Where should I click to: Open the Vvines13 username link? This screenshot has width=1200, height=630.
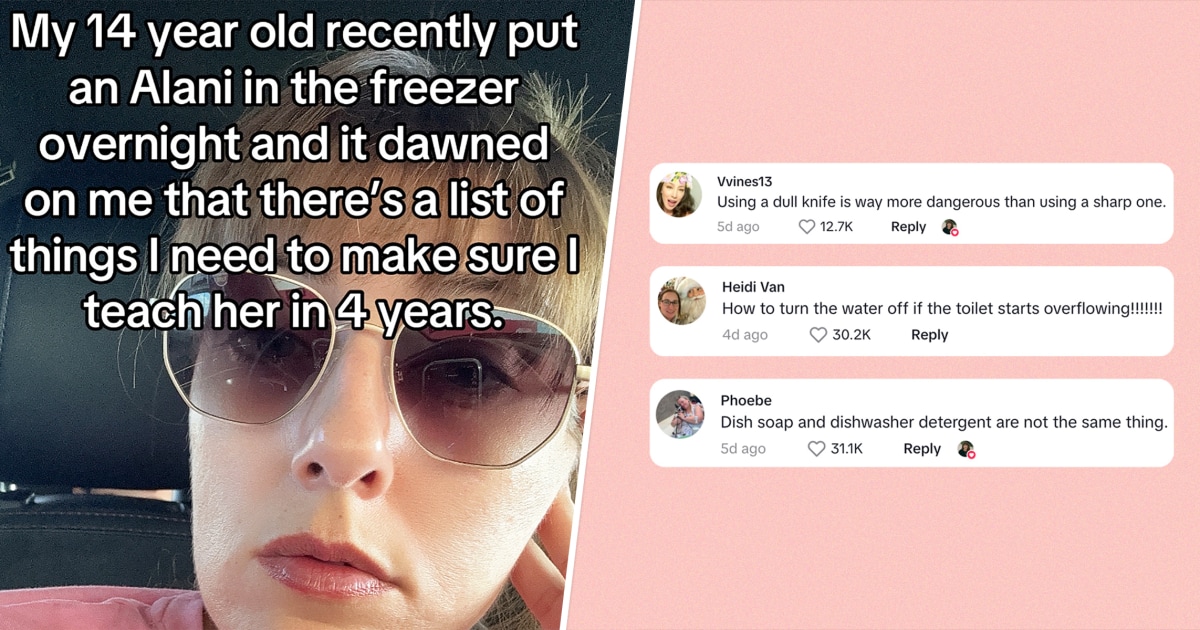(744, 182)
